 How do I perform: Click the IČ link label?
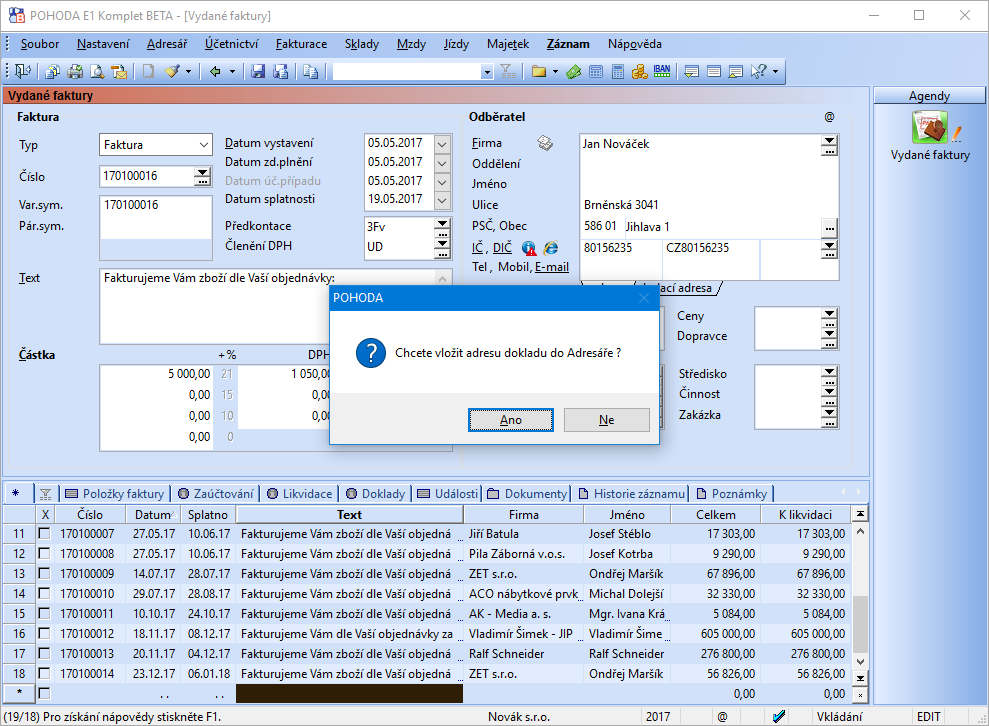click(x=477, y=248)
